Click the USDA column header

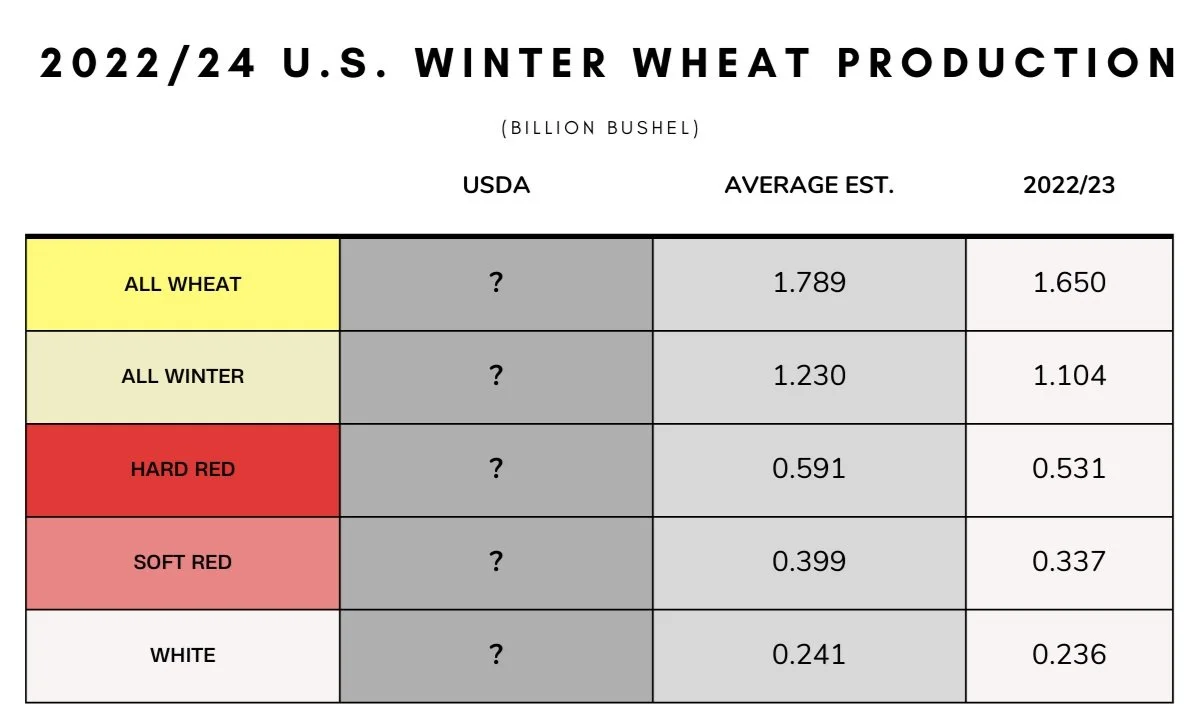coord(496,186)
